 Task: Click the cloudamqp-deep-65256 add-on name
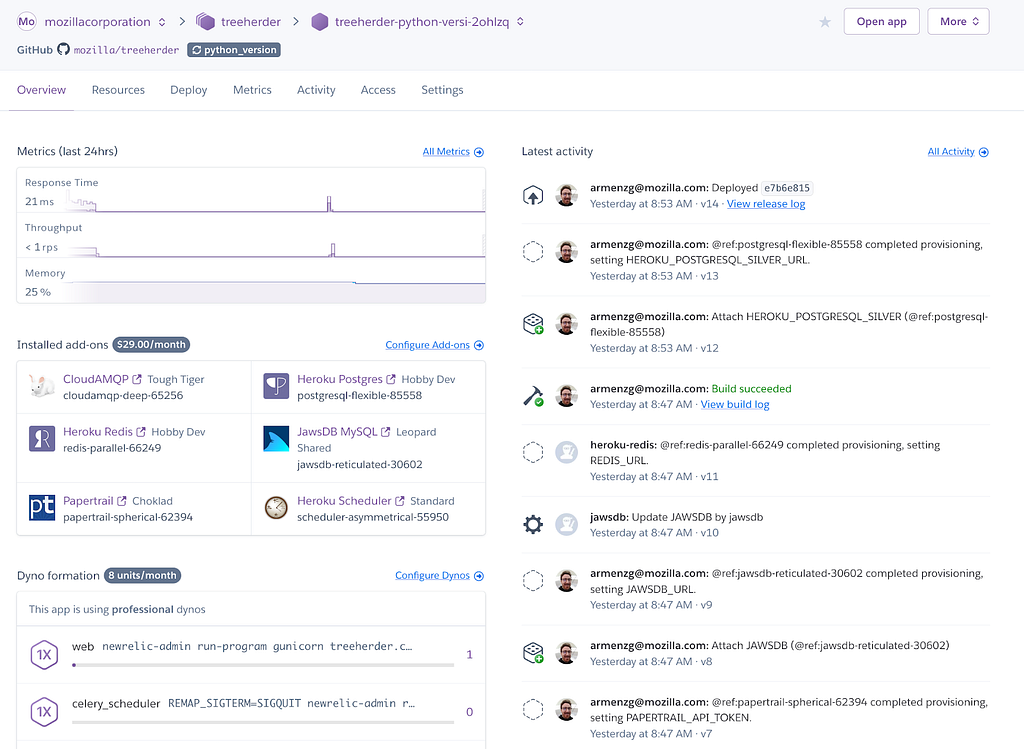click(123, 396)
